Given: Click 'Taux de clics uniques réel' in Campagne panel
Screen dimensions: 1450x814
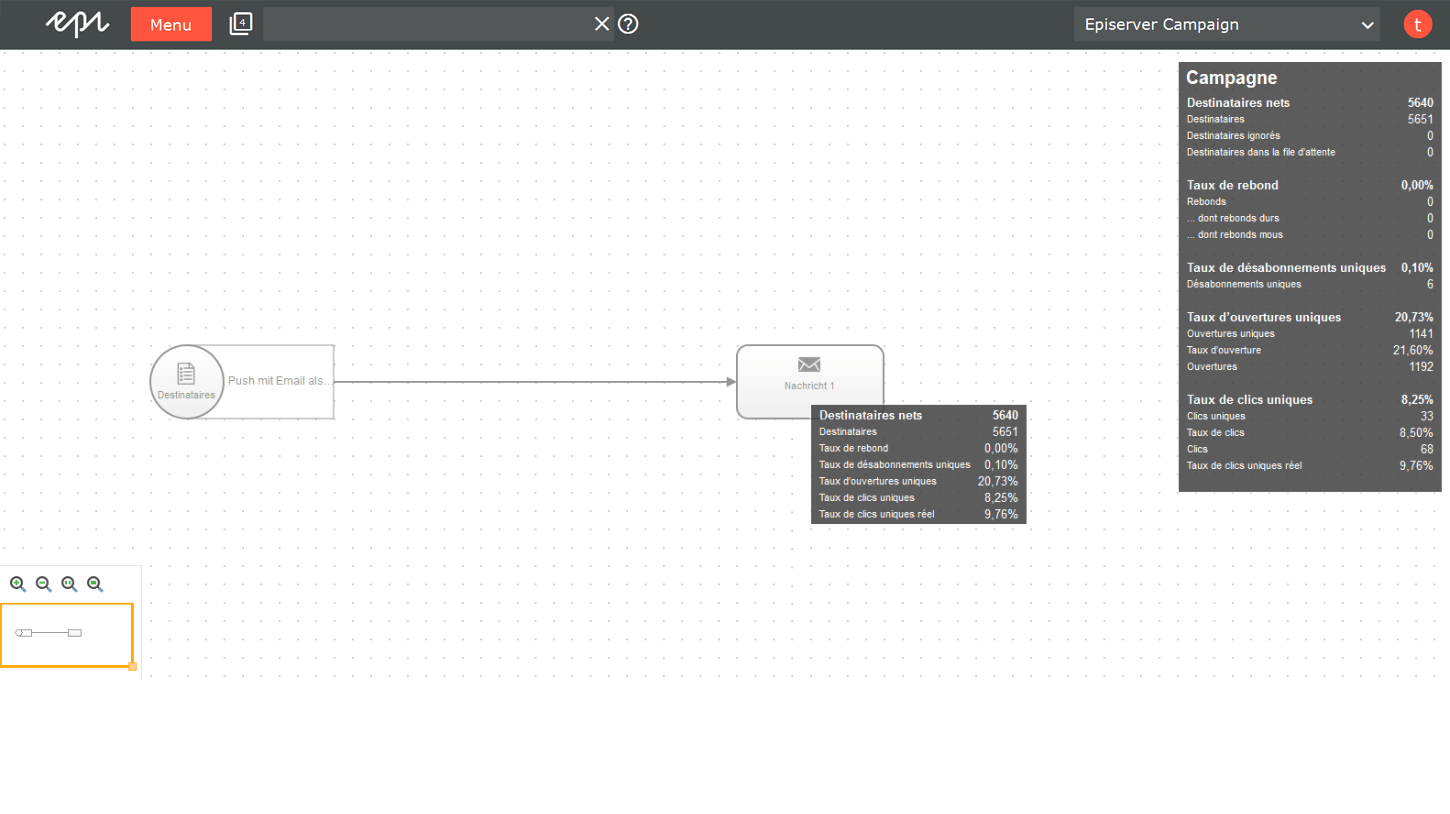Looking at the screenshot, I should [1244, 466].
